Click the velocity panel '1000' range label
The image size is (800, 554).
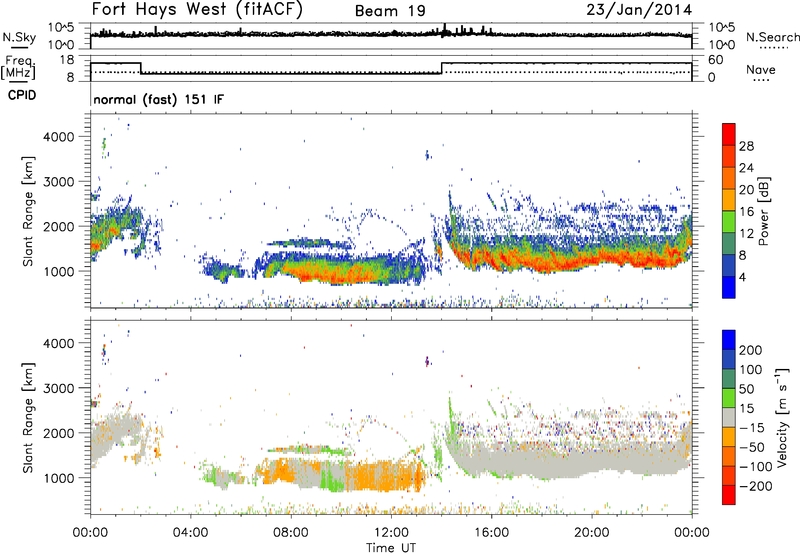pos(58,478)
